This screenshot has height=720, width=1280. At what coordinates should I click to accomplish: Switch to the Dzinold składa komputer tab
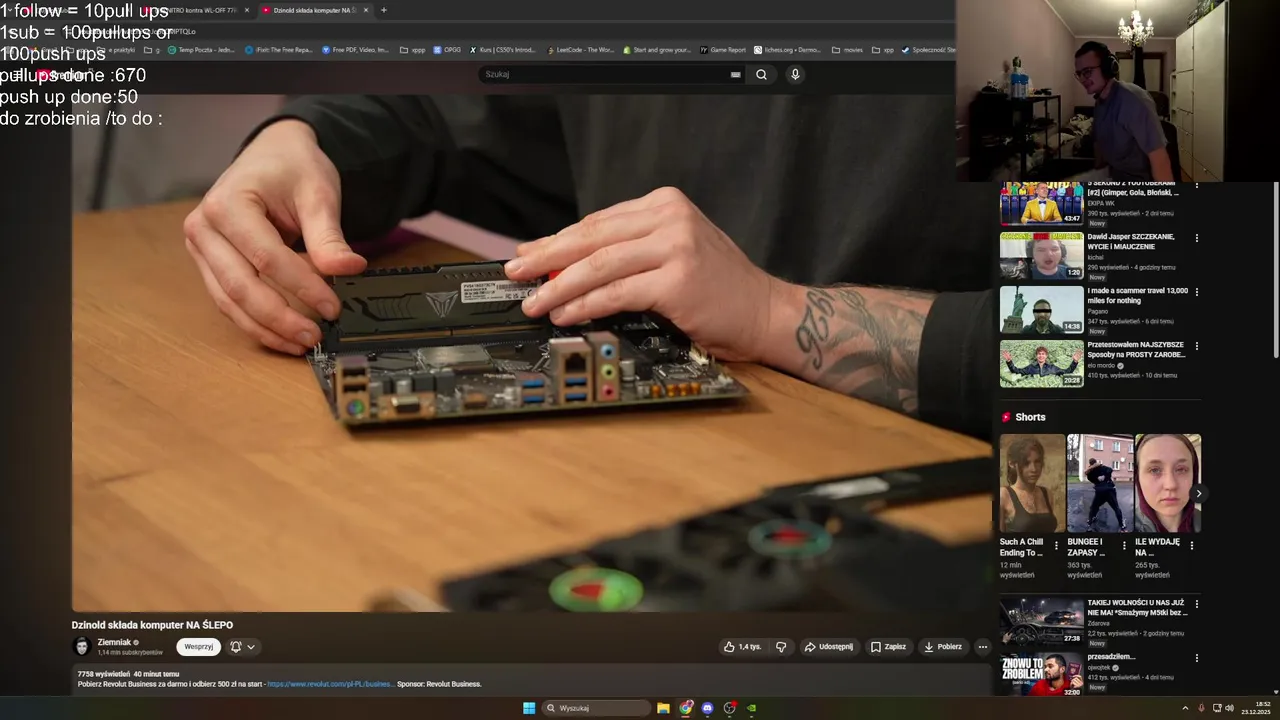tap(312, 10)
